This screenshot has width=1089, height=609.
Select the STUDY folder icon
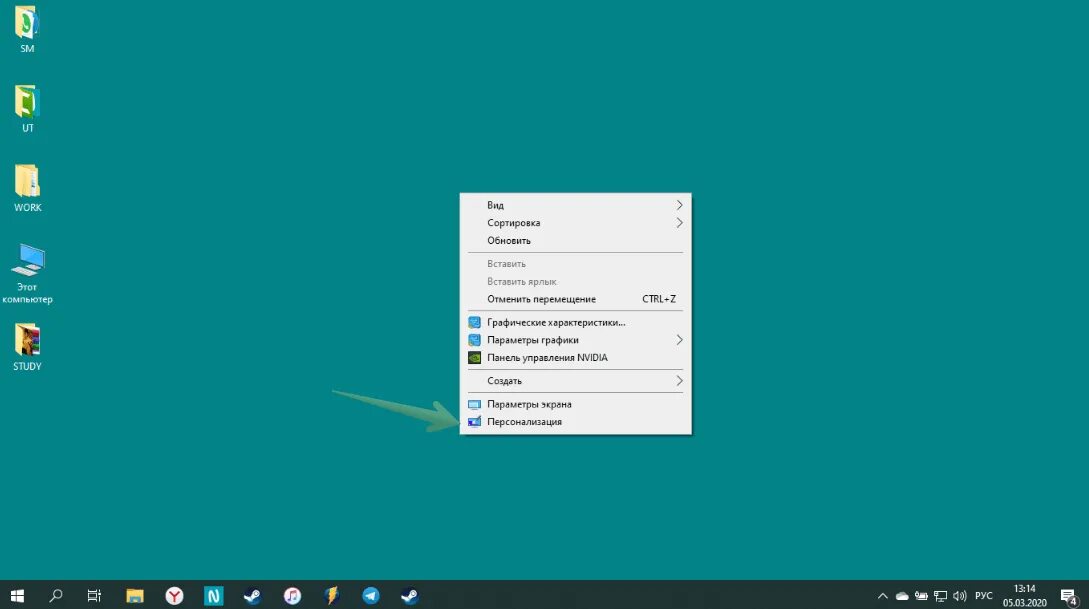[x=27, y=347]
